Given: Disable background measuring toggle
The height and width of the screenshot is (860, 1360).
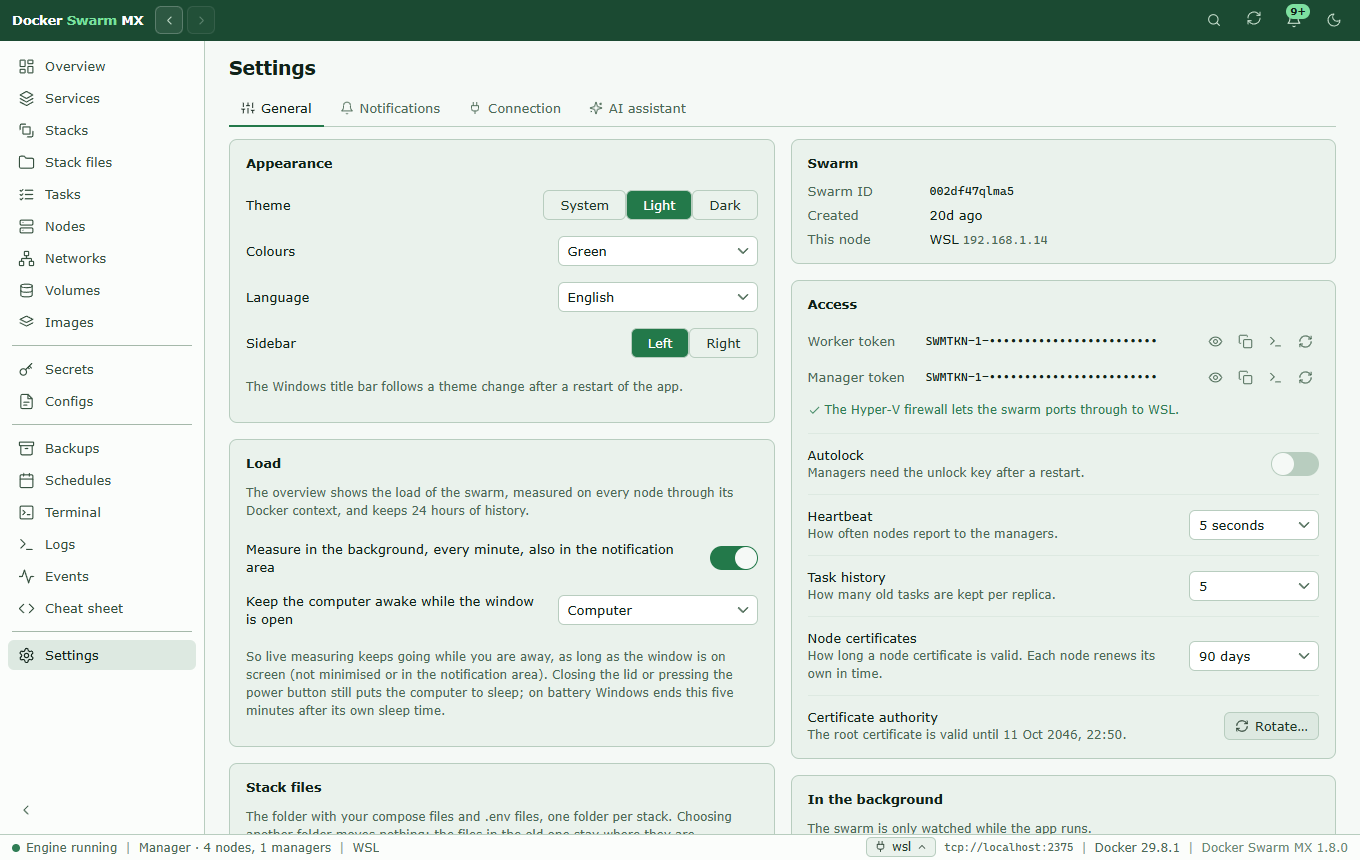Looking at the screenshot, I should pyautogui.click(x=734, y=558).
